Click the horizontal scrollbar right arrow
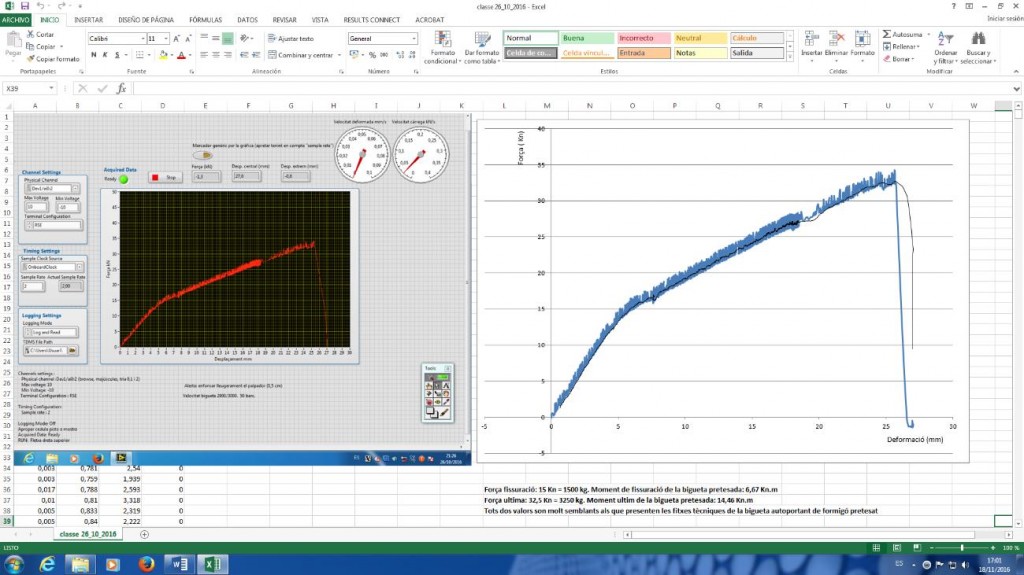The height and width of the screenshot is (575, 1024). click(1009, 534)
